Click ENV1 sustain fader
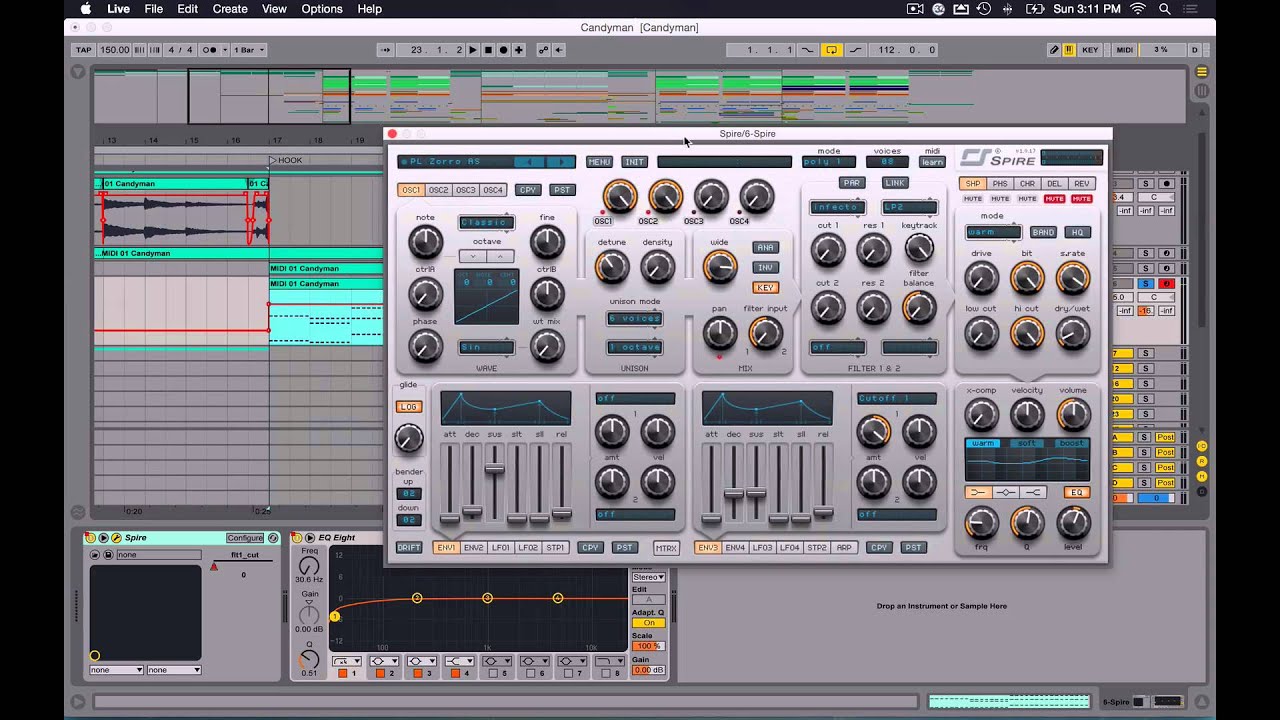This screenshot has height=720, width=1280. pos(494,468)
